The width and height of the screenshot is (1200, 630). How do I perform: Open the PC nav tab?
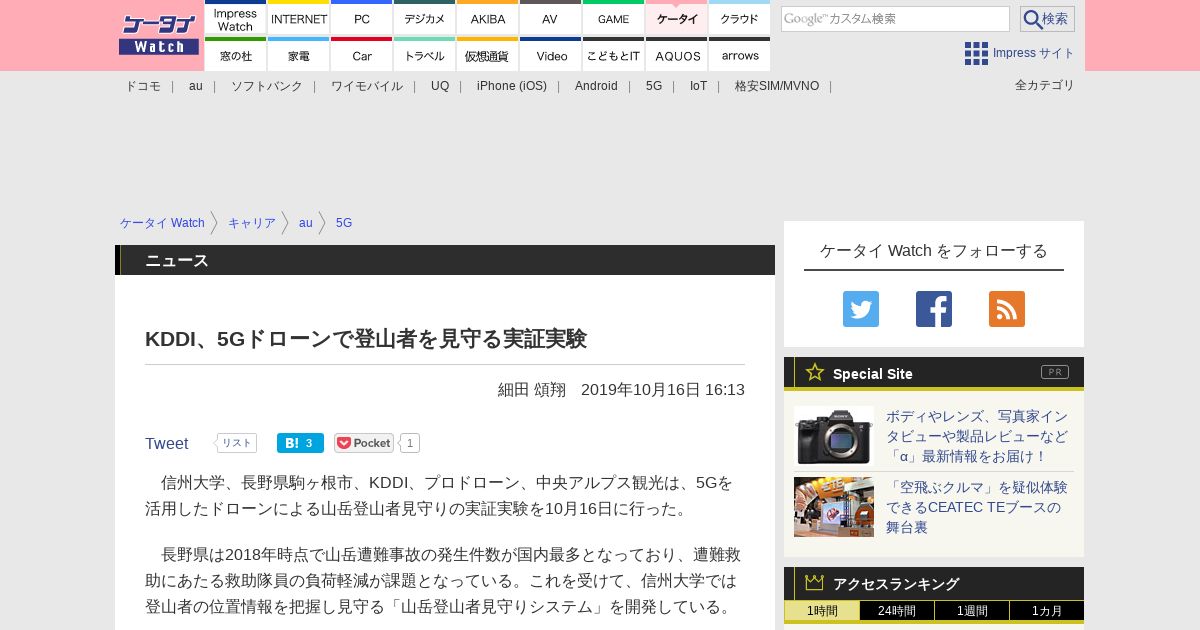362,18
